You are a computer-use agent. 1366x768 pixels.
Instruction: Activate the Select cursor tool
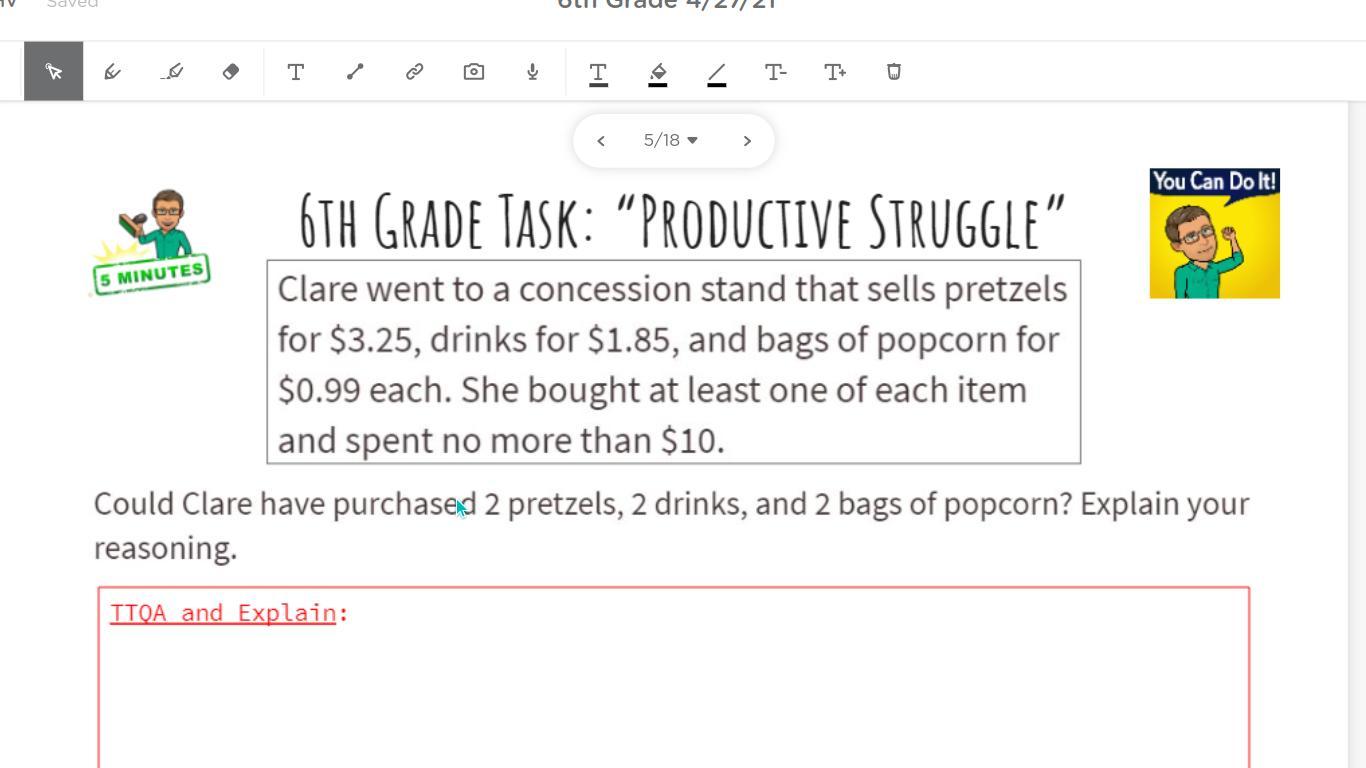[x=54, y=71]
